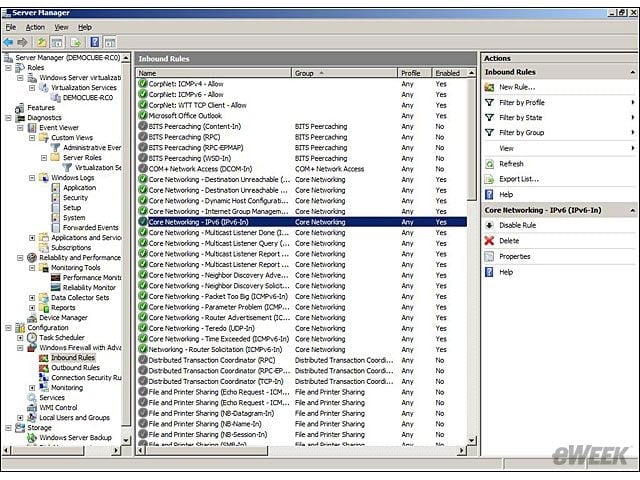Click the red Delete X icon
The width and height of the screenshot is (640, 480).
point(489,241)
